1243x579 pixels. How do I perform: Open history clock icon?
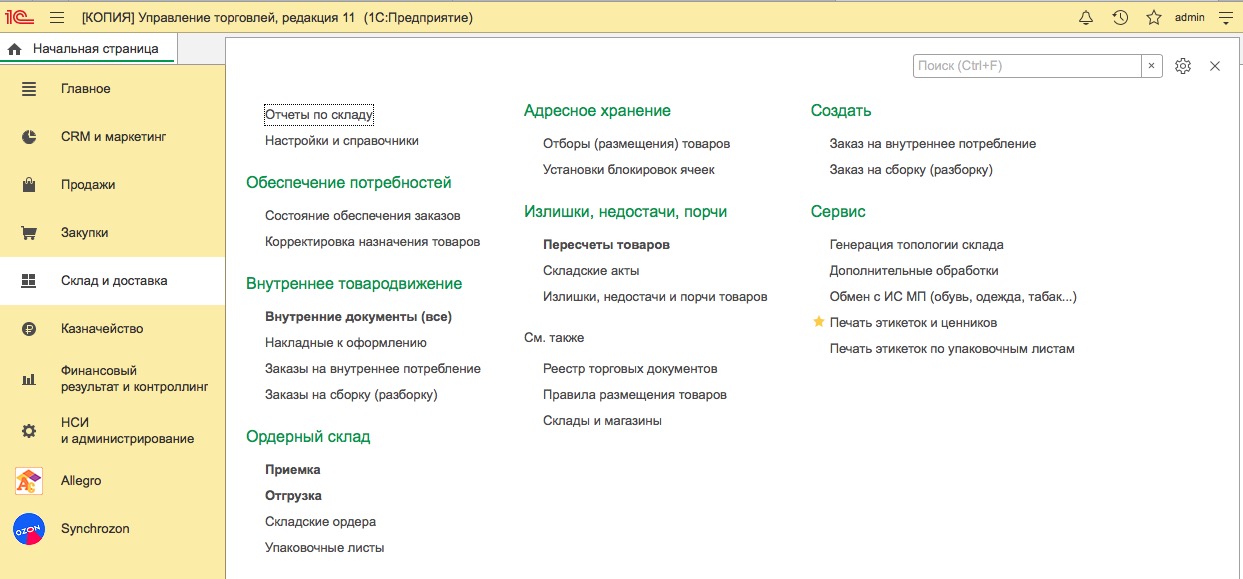tap(1120, 17)
